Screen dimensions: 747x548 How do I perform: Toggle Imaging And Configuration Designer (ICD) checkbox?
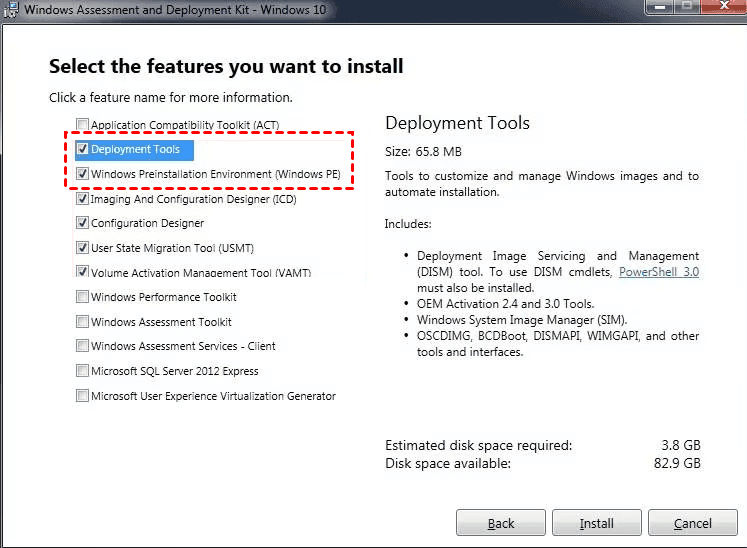(x=82, y=199)
